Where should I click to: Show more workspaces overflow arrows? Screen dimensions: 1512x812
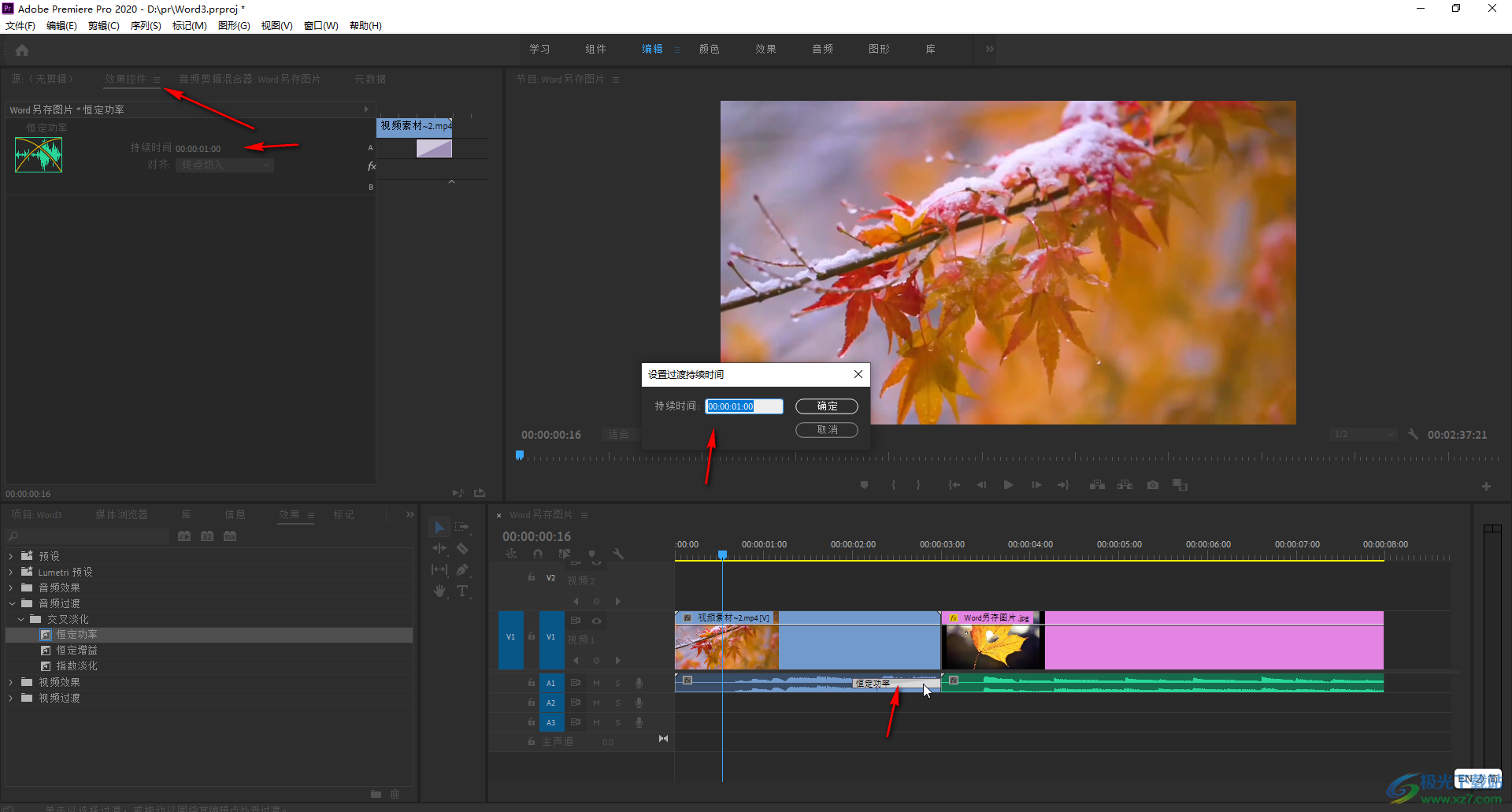989,49
